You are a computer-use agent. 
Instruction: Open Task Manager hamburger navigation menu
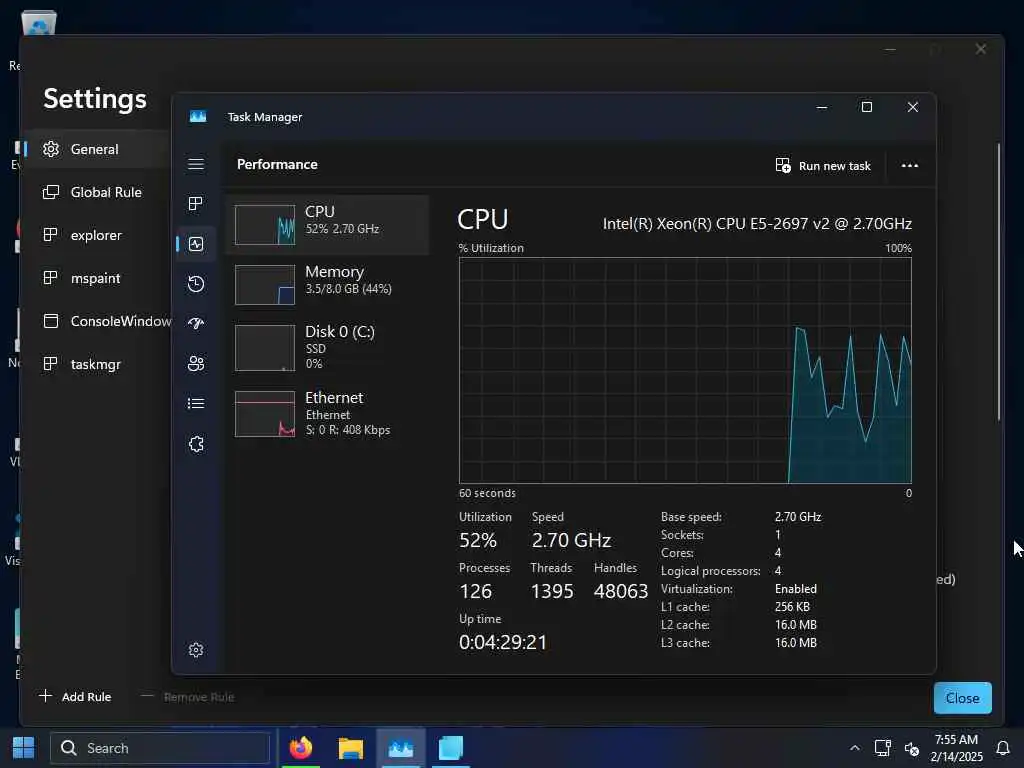tap(196, 164)
